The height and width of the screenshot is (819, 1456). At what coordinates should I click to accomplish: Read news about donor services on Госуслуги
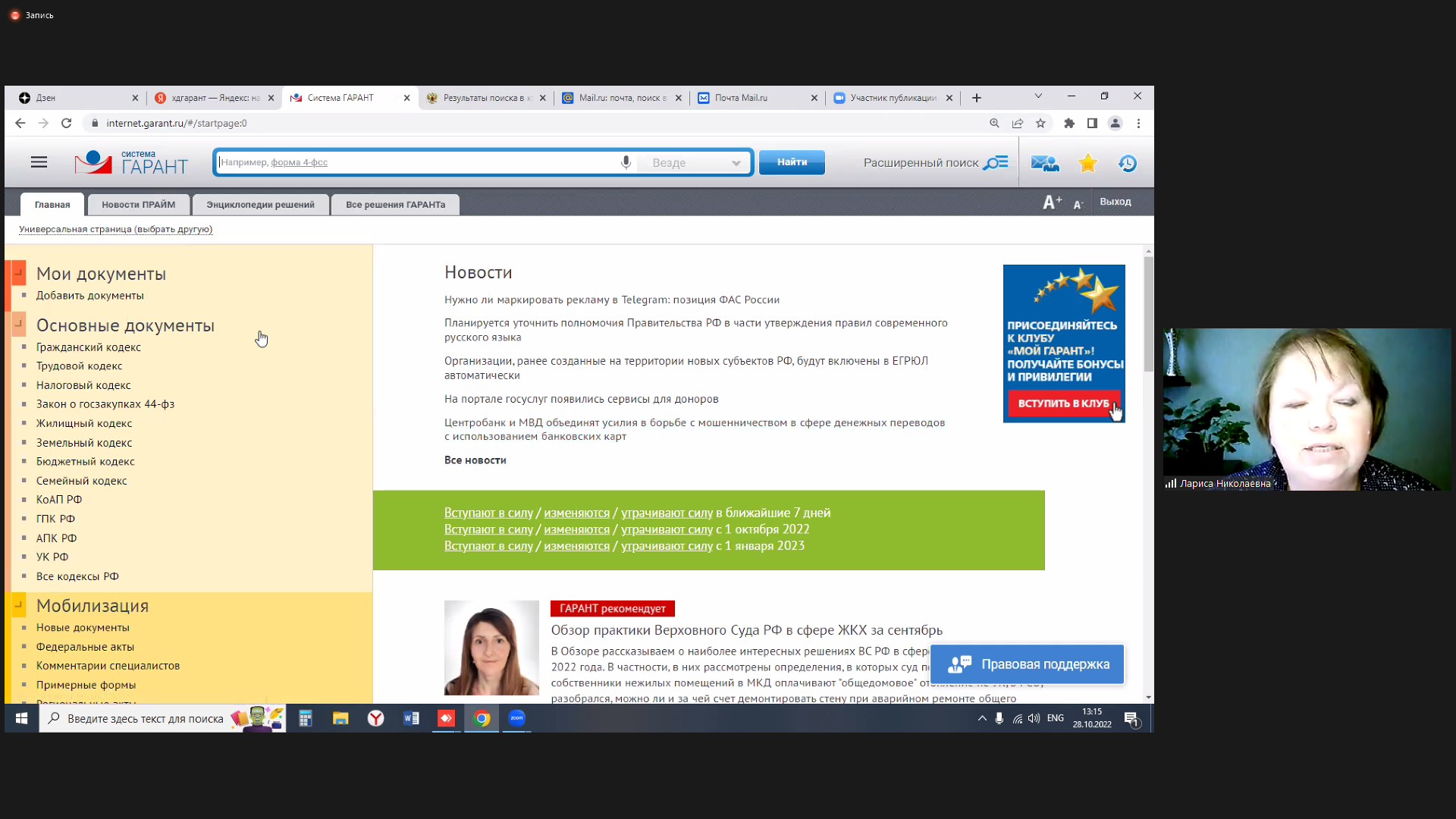click(x=581, y=399)
